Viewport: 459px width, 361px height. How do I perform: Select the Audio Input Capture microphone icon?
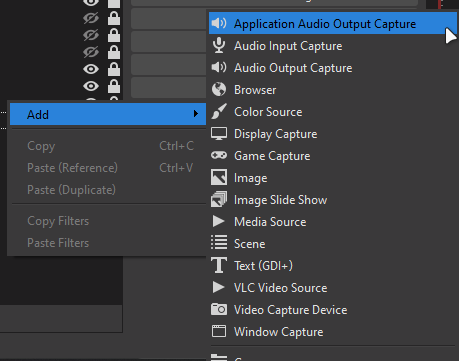pyautogui.click(x=219, y=46)
